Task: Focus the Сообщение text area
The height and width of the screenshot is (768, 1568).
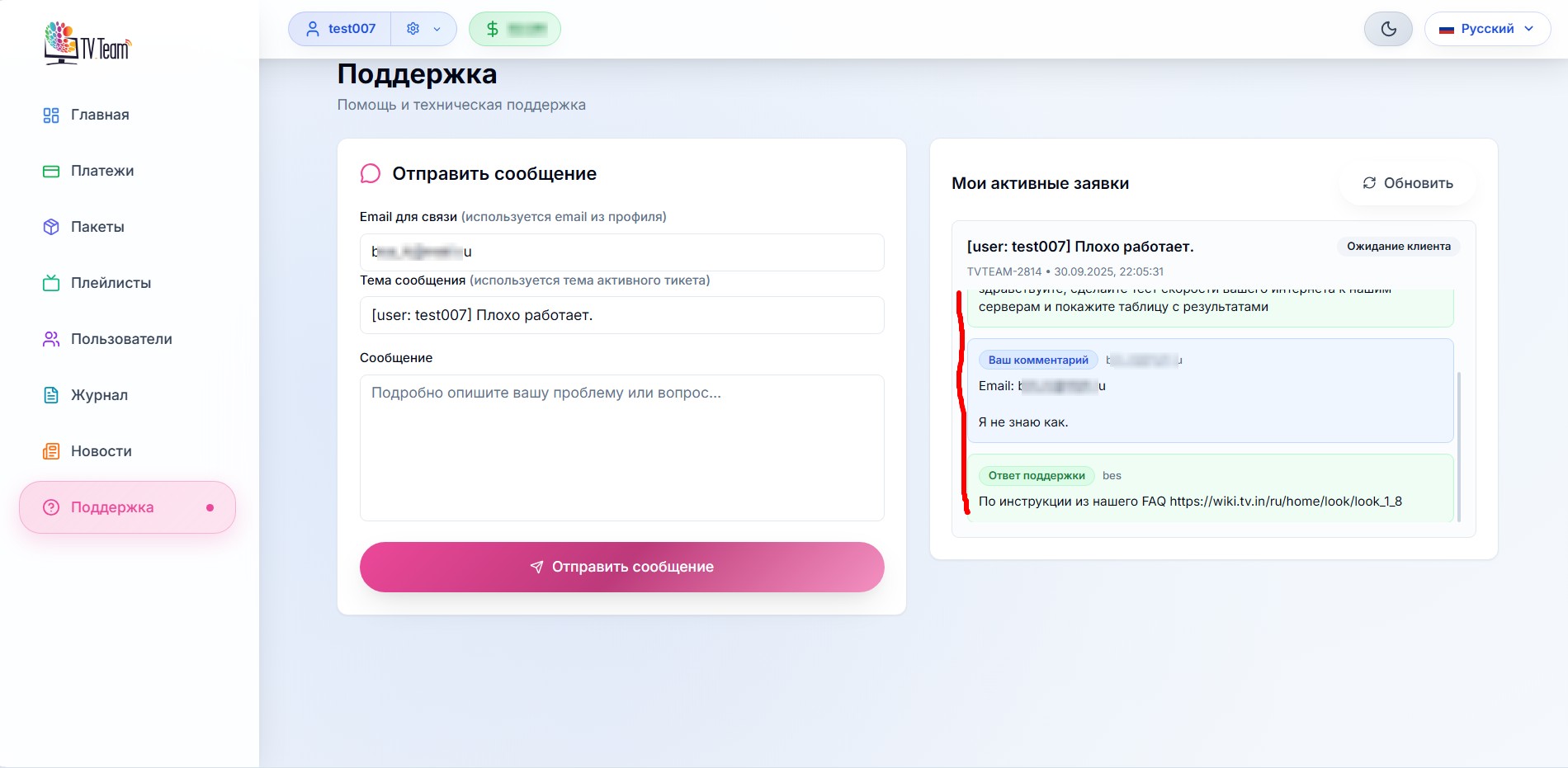Action: pyautogui.click(x=621, y=447)
